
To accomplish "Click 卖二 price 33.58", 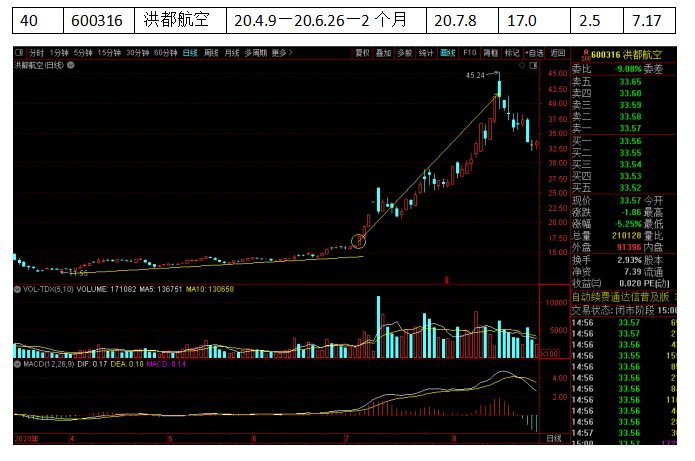I will [x=630, y=117].
